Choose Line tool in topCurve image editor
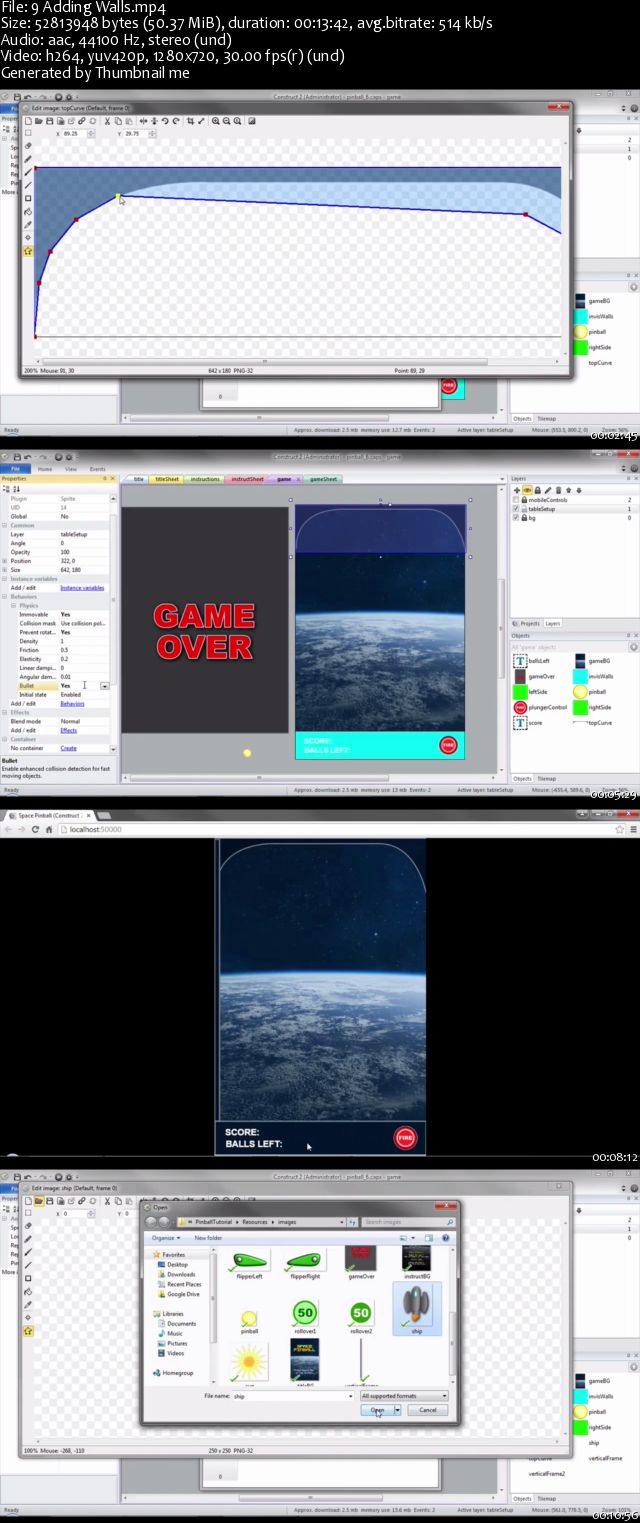 (x=28, y=185)
